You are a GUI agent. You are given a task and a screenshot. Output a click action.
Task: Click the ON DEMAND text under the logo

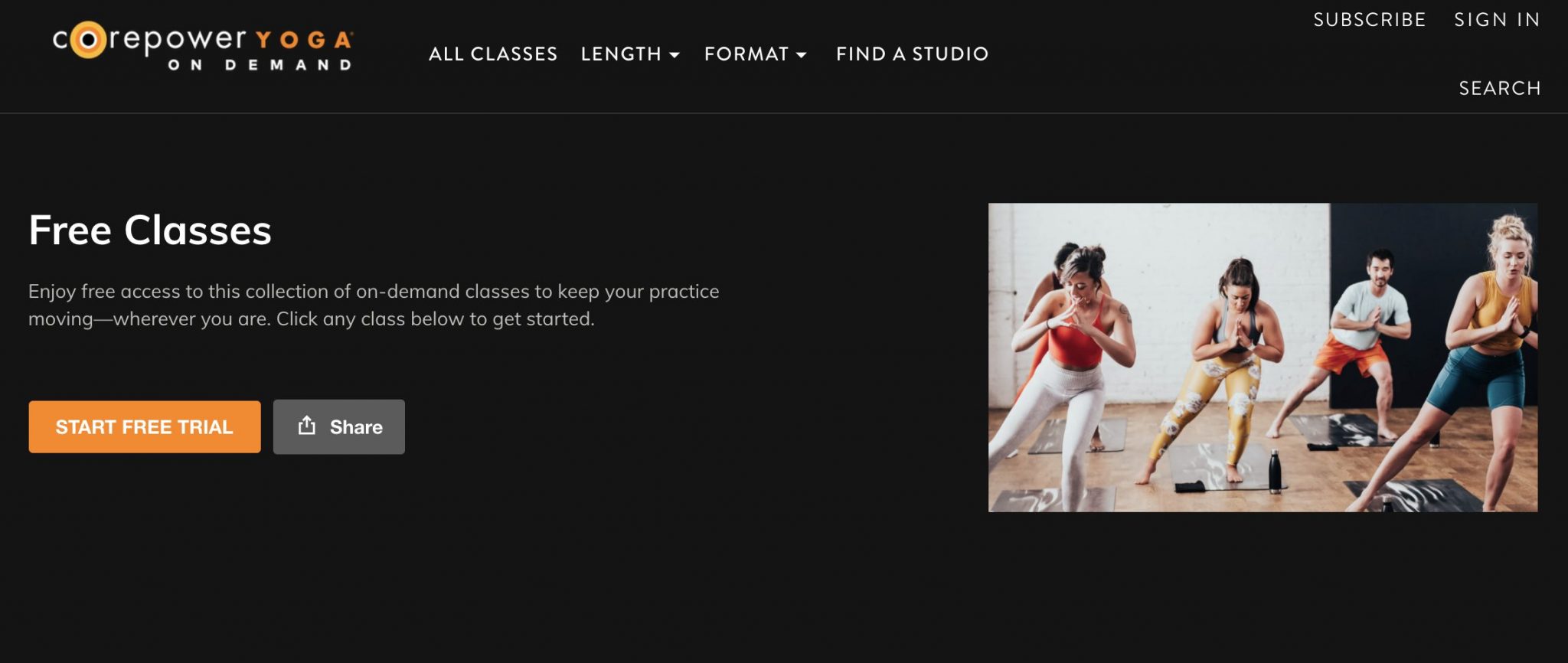coord(260,65)
